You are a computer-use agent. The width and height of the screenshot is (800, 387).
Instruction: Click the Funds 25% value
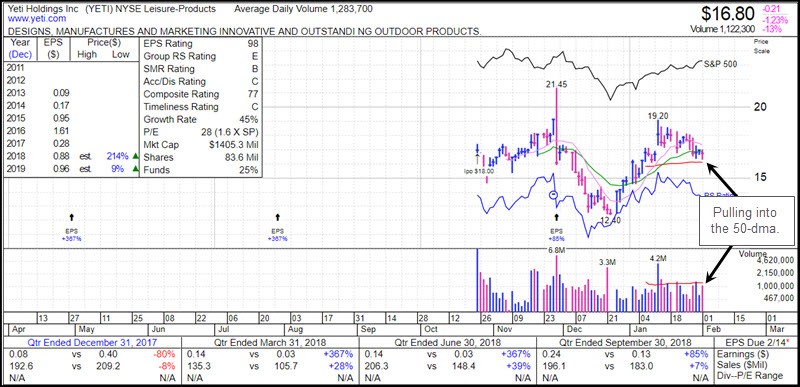(x=249, y=170)
